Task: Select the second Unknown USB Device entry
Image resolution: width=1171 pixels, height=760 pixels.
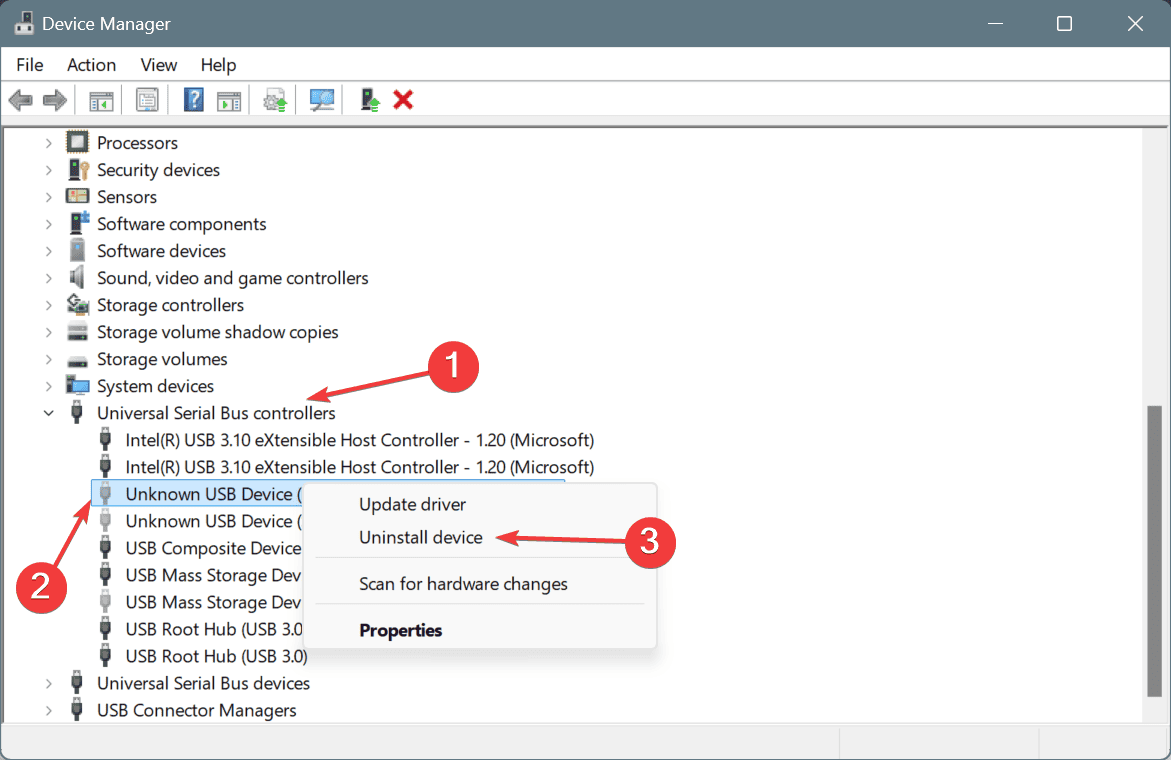Action: click(214, 521)
